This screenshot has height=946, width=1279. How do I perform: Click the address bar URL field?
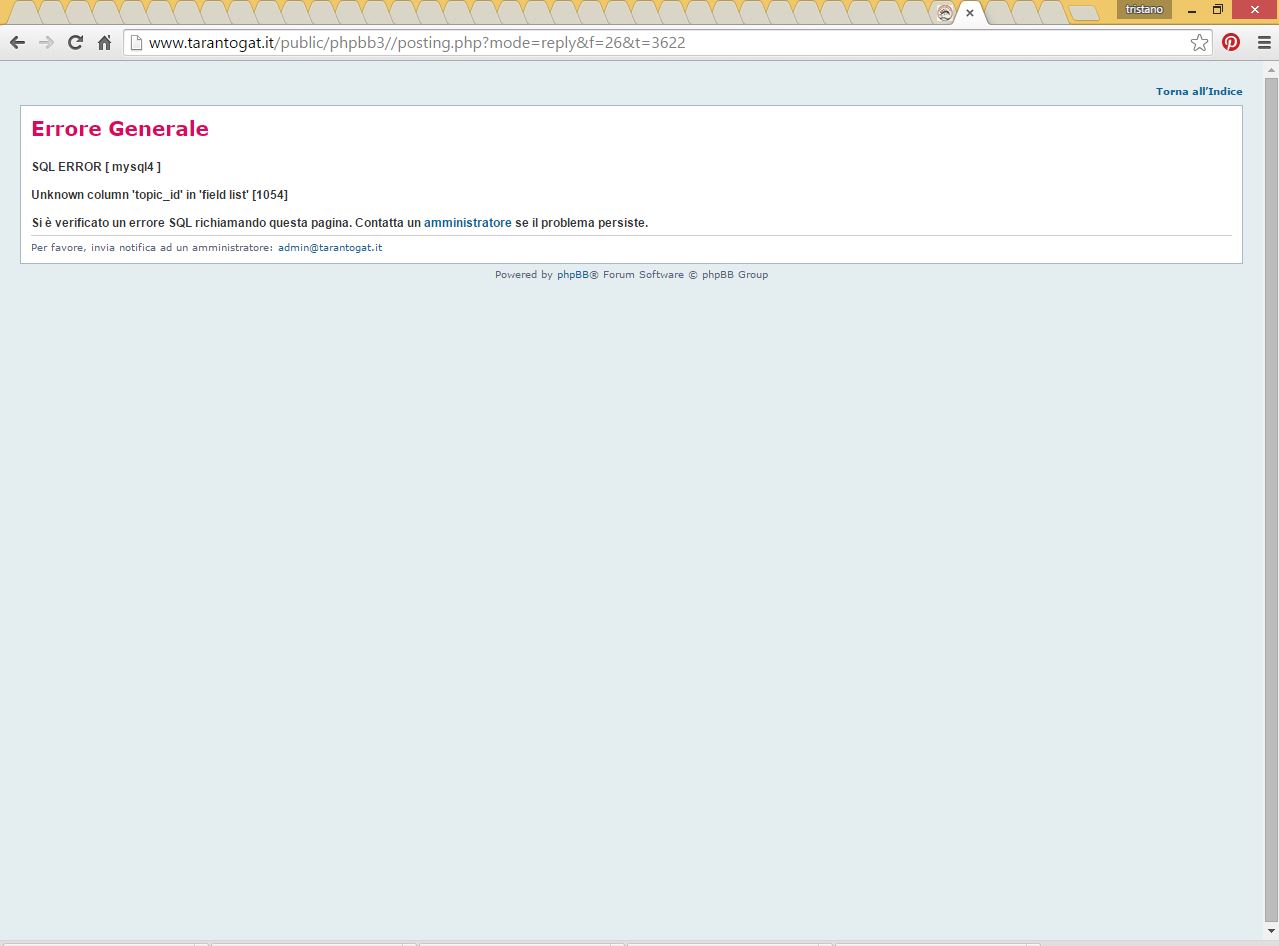660,43
